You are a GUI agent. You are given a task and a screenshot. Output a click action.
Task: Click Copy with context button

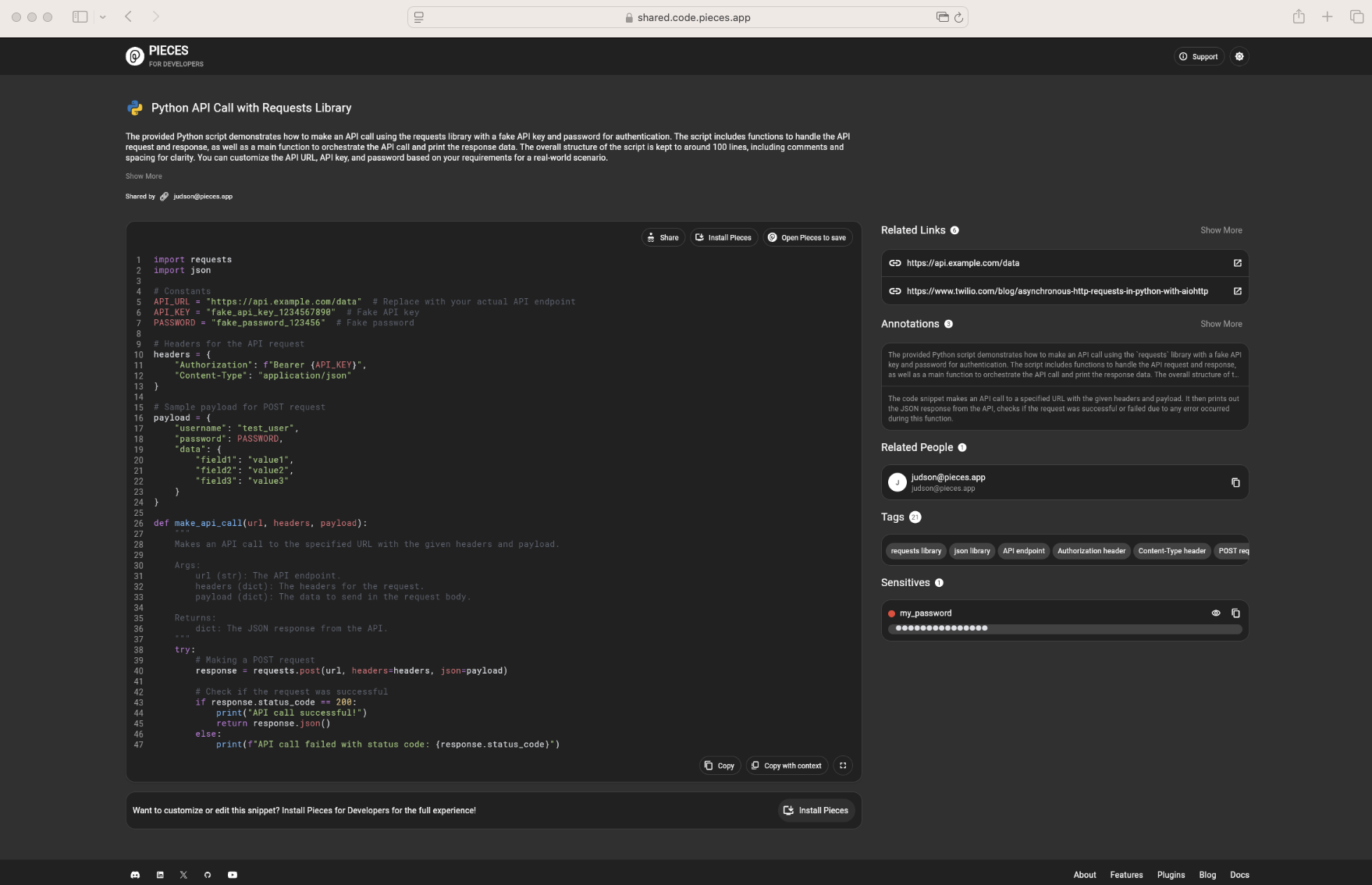click(787, 766)
